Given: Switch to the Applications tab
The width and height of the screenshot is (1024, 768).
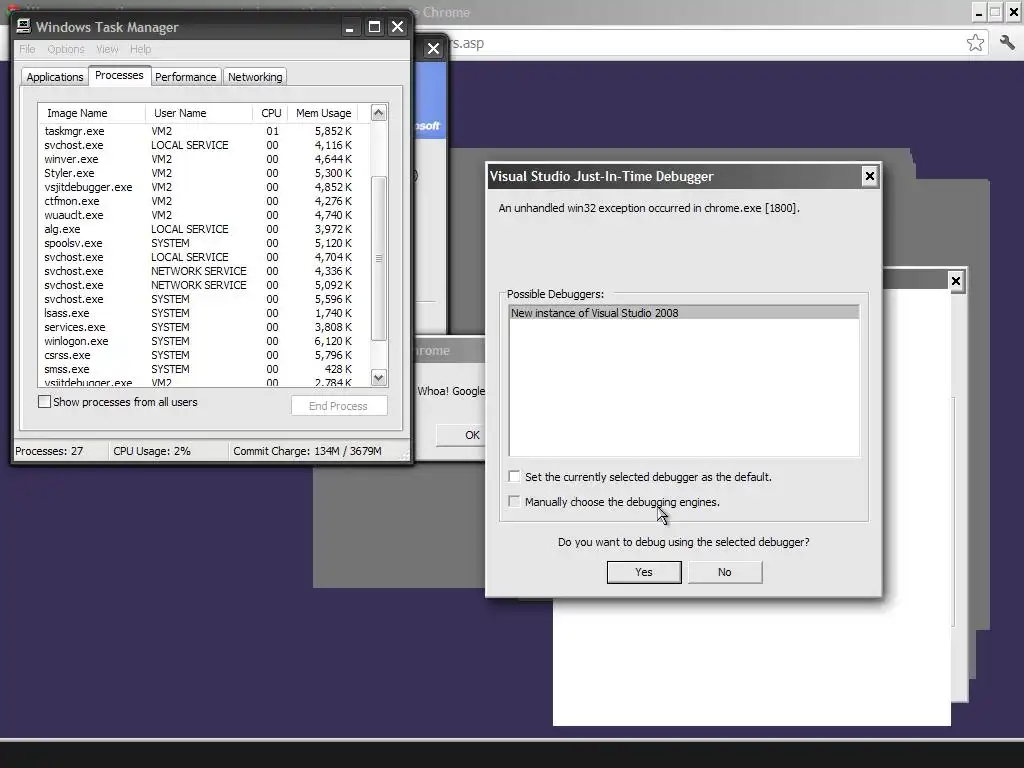Looking at the screenshot, I should [55, 77].
